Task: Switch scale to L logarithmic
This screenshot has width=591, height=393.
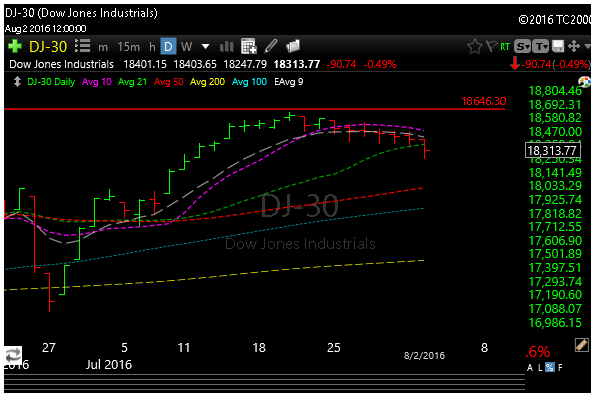Action: 540,367
